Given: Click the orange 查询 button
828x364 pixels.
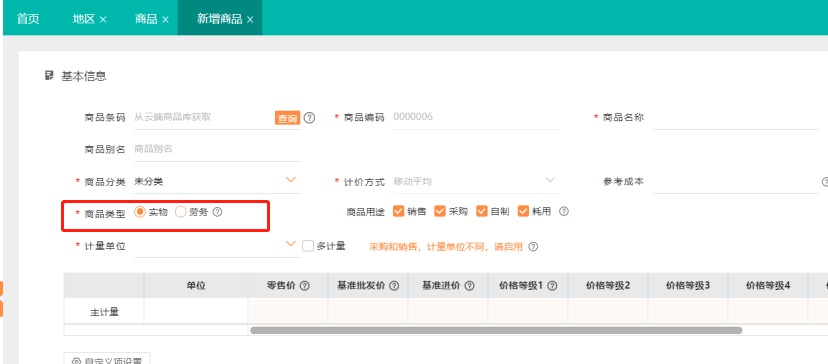Looking at the screenshot, I should point(287,118).
